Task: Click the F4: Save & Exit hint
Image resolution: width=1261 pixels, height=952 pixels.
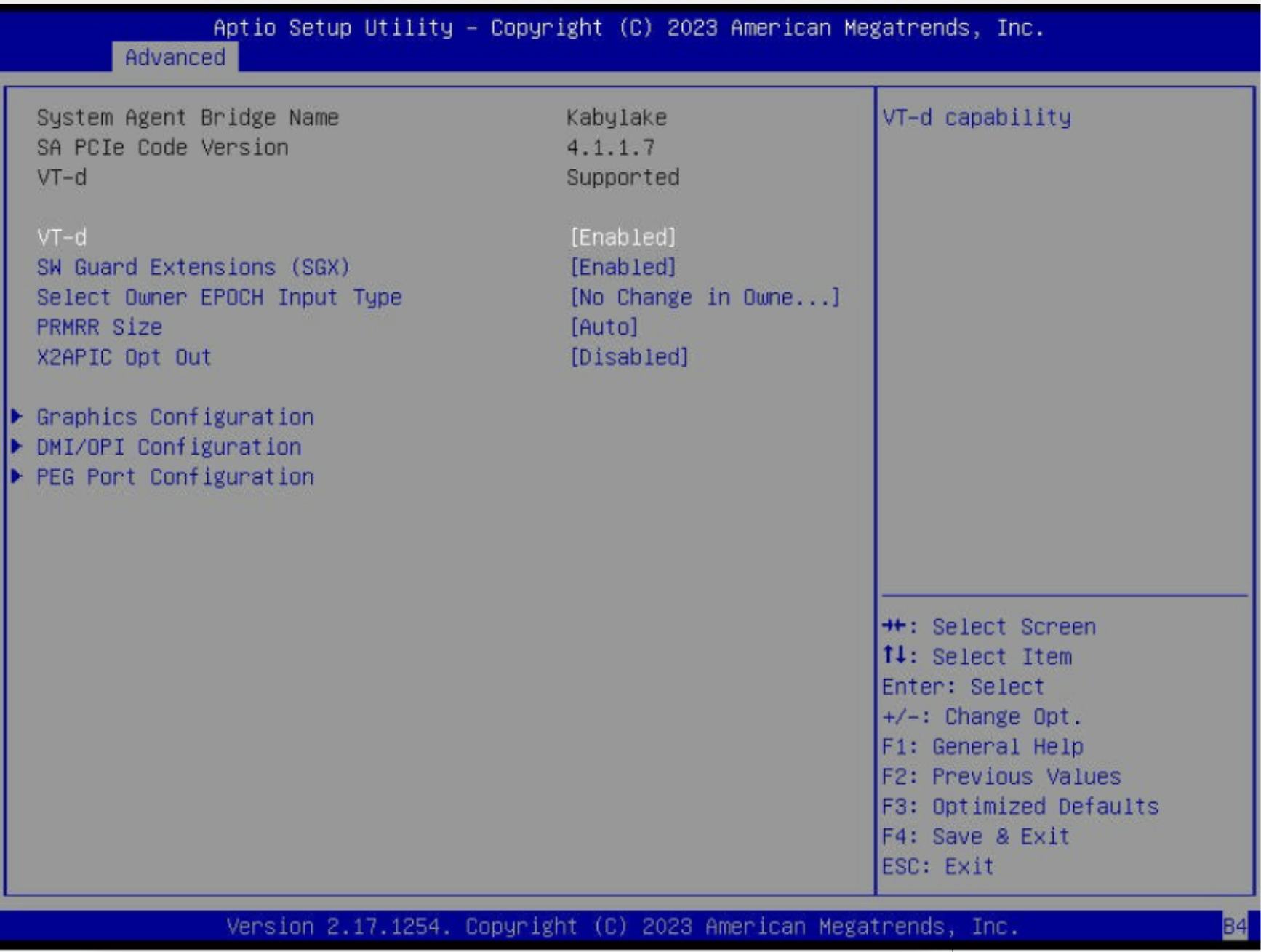Action: coord(976,836)
